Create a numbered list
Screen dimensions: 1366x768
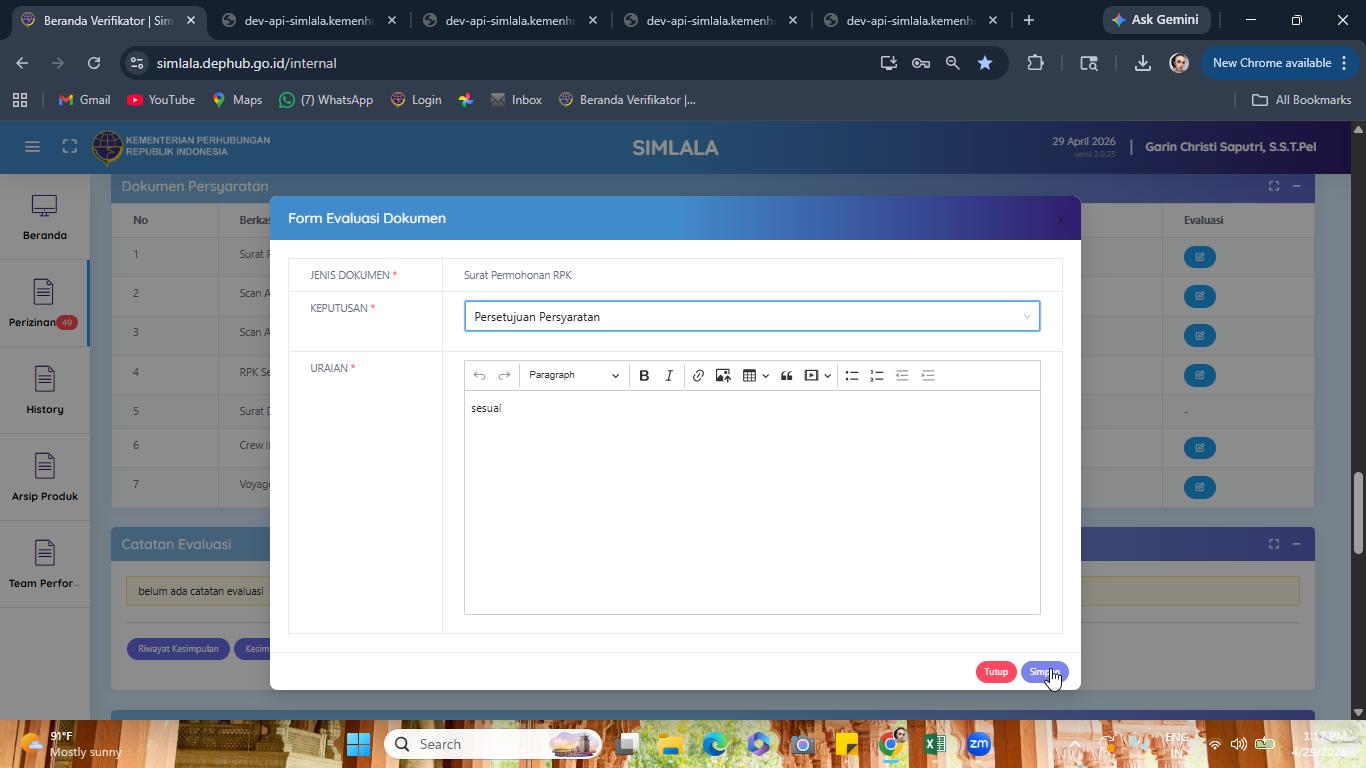pos(877,375)
